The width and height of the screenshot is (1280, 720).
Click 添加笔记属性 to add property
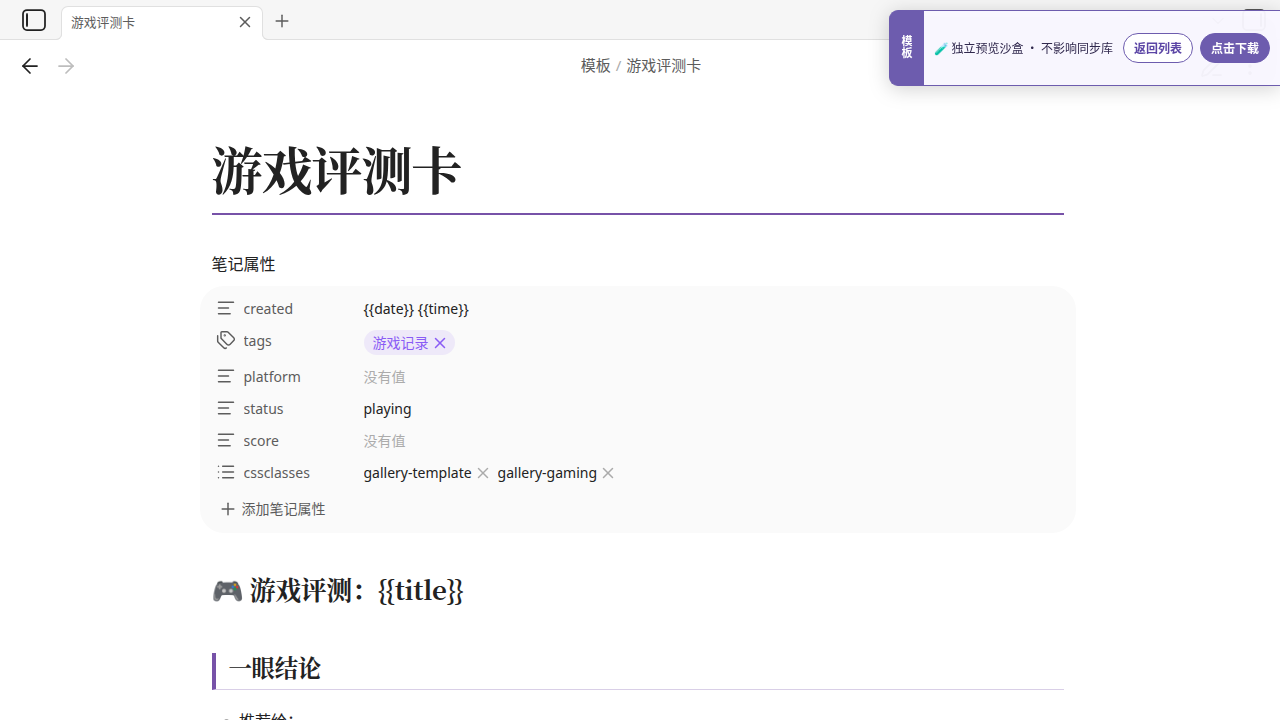click(272, 509)
